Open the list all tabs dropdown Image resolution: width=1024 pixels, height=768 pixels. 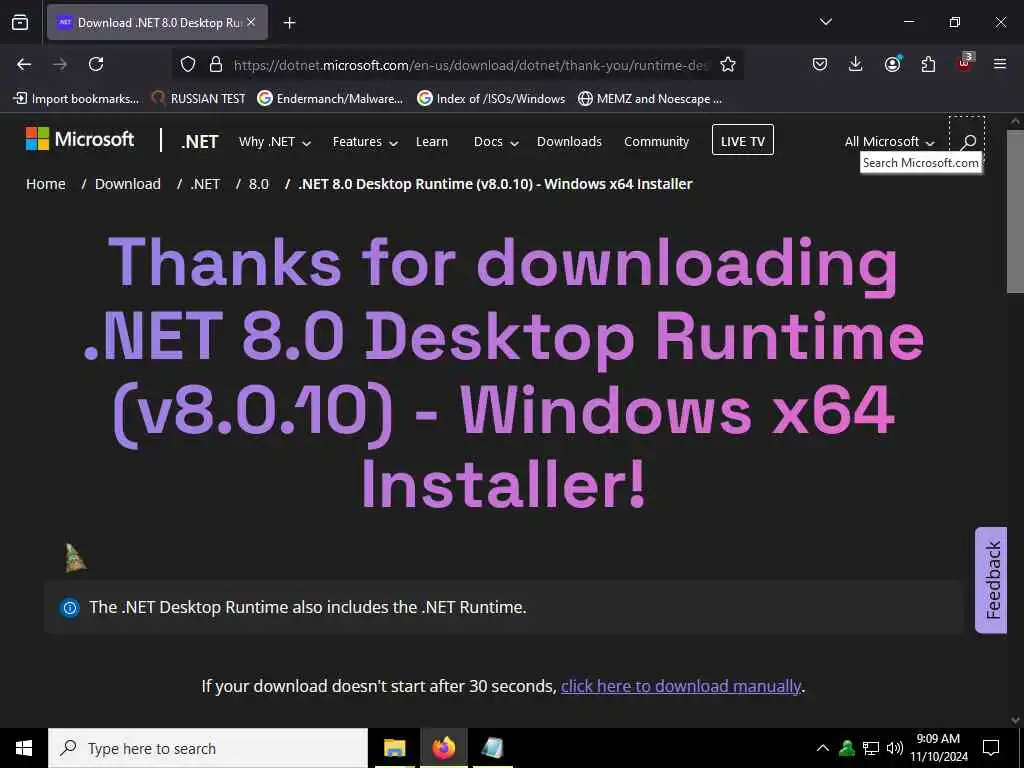(x=825, y=22)
